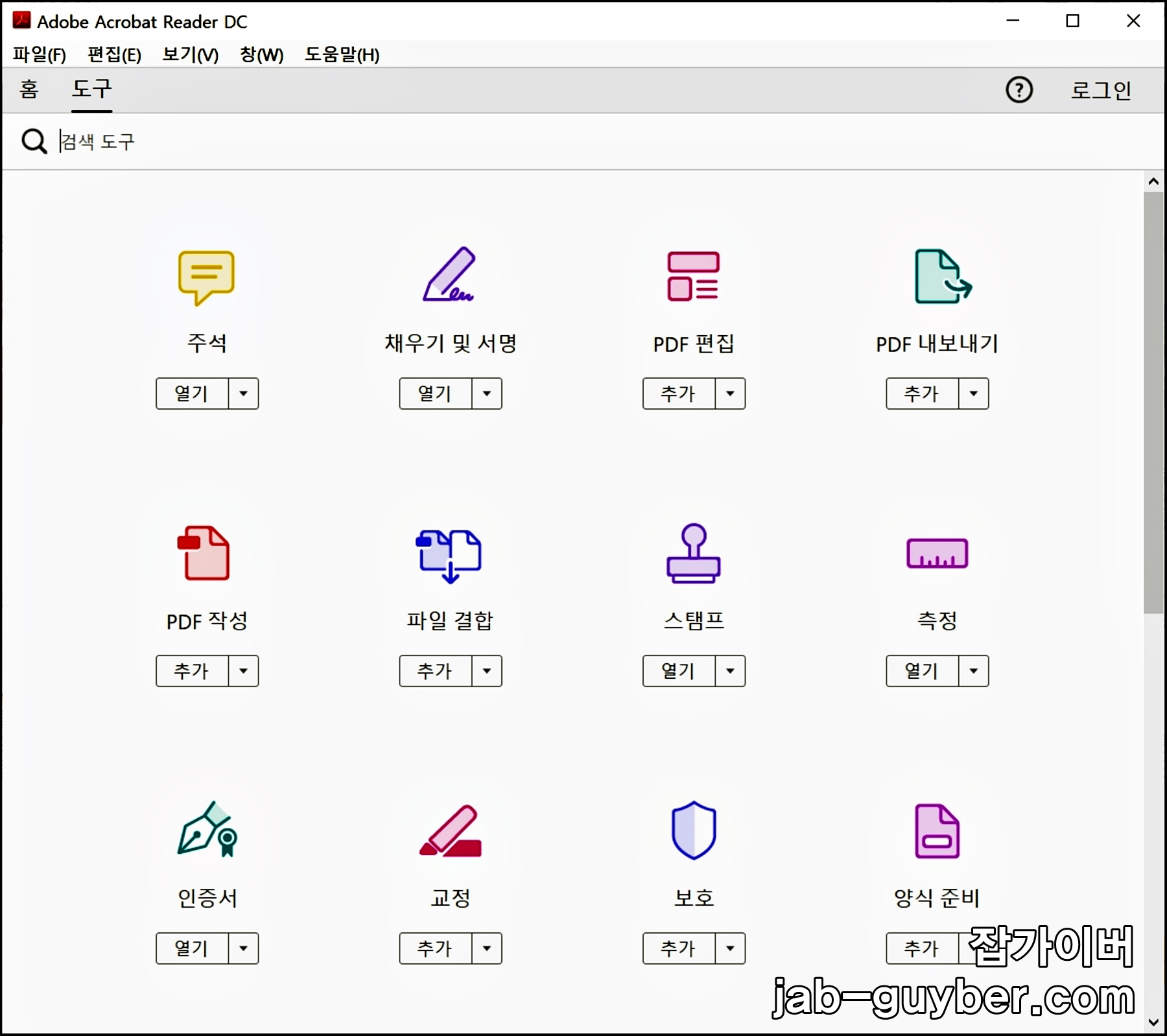Image resolution: width=1167 pixels, height=1036 pixels.
Task: Click the help question mark icon
Action: [x=1019, y=89]
